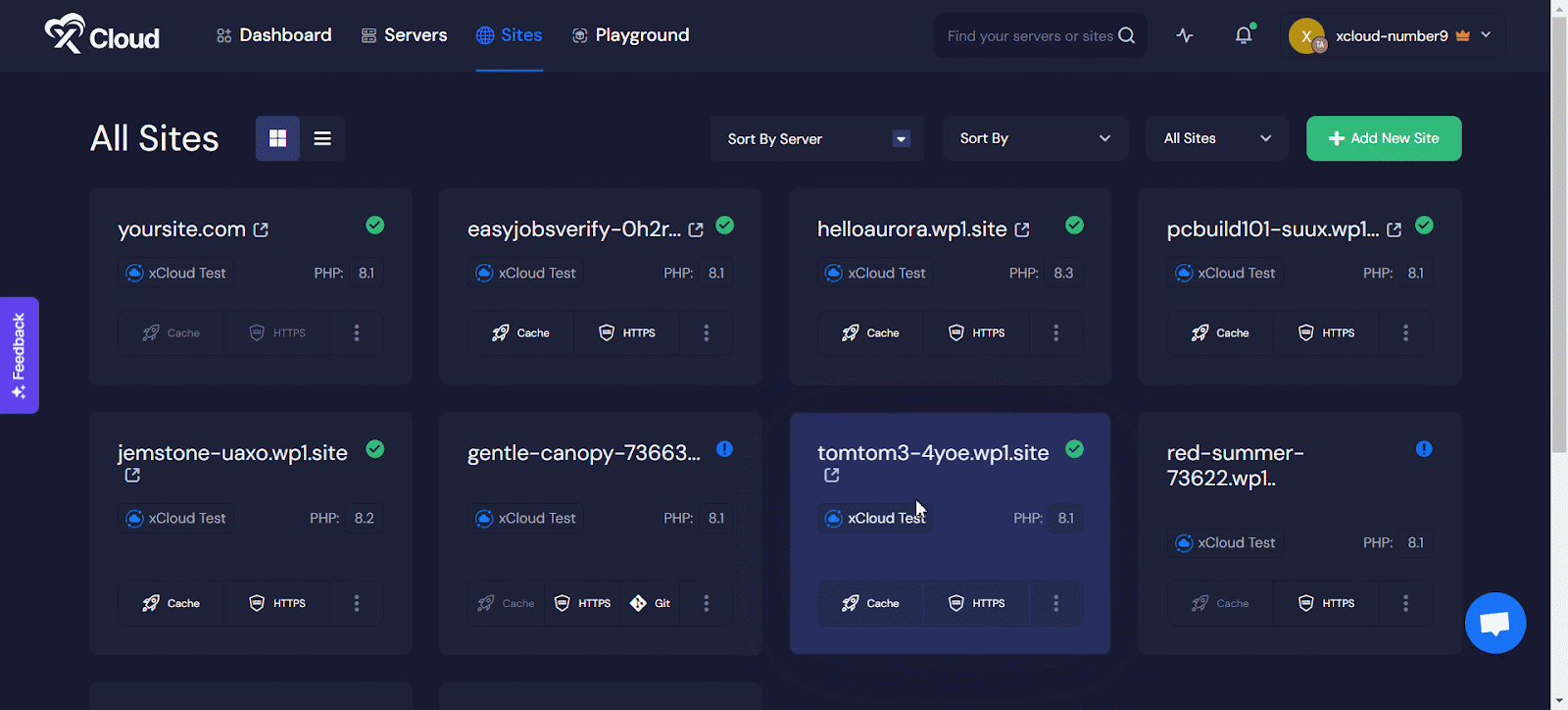Open external link for easyjobsverify site
The width and height of the screenshot is (1568, 710).
click(696, 229)
